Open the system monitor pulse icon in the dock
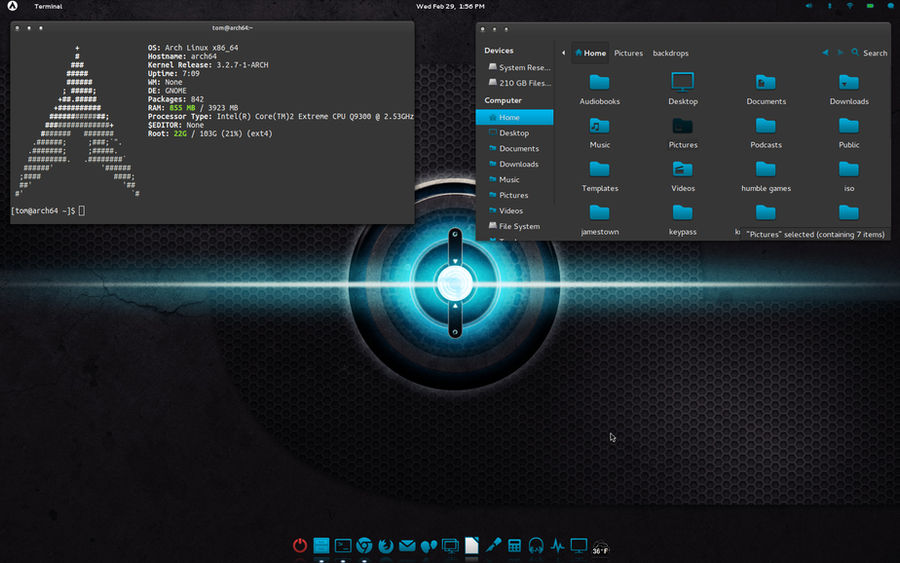Viewport: 900px width, 563px height. pyautogui.click(x=557, y=545)
